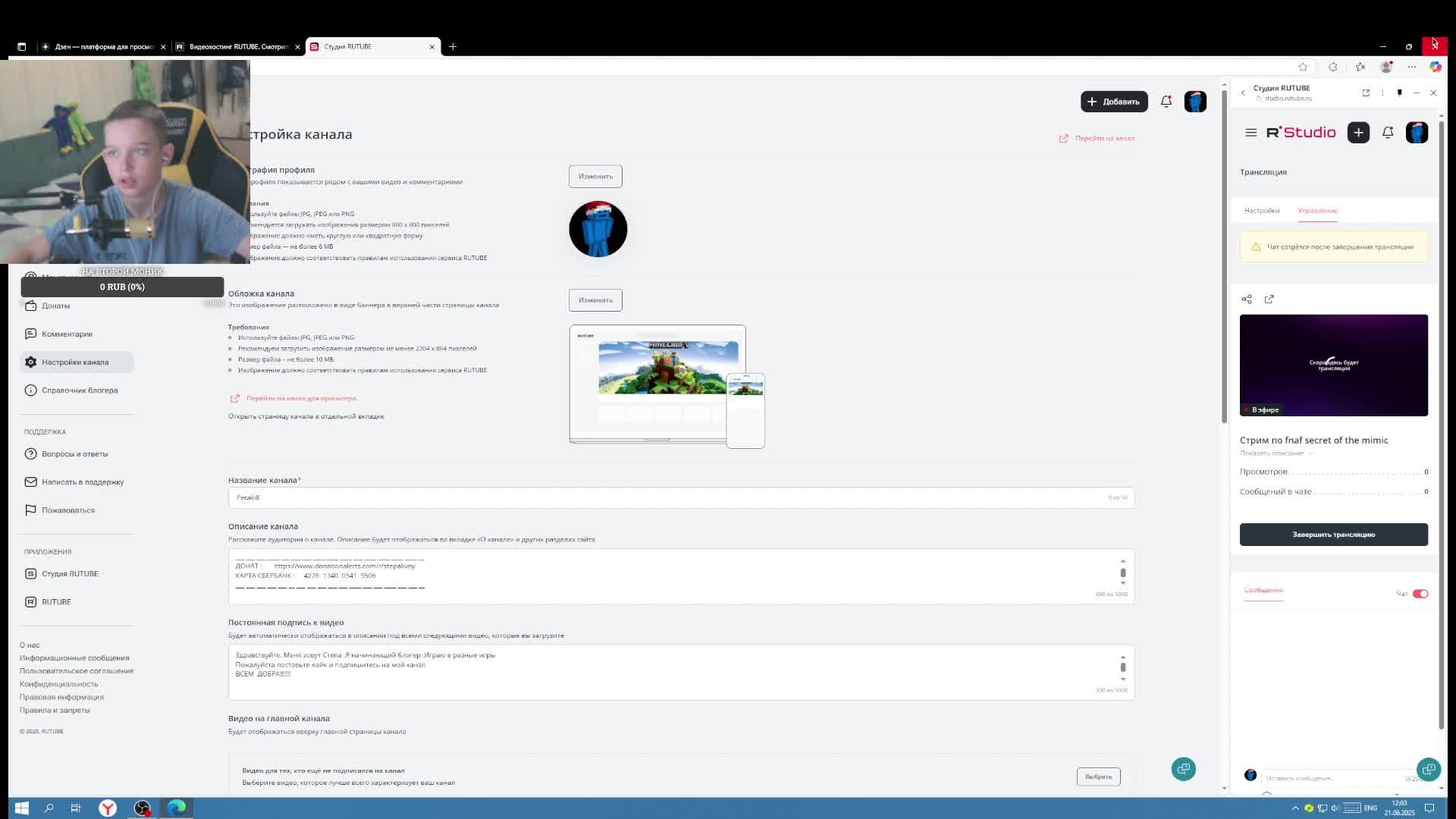Open the hamburger menu in the R Studio side panel
Image resolution: width=1456 pixels, height=819 pixels.
(x=1250, y=133)
